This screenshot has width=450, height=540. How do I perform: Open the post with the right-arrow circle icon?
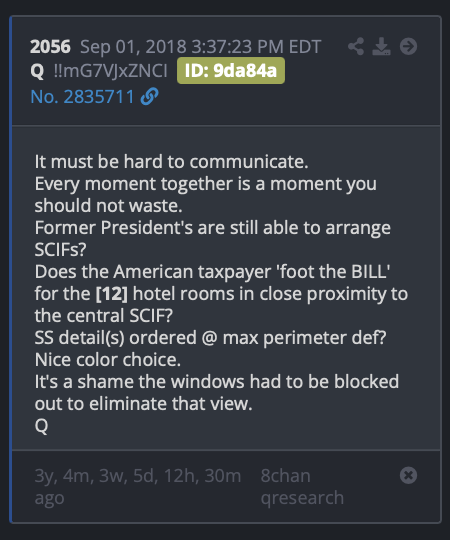408,46
